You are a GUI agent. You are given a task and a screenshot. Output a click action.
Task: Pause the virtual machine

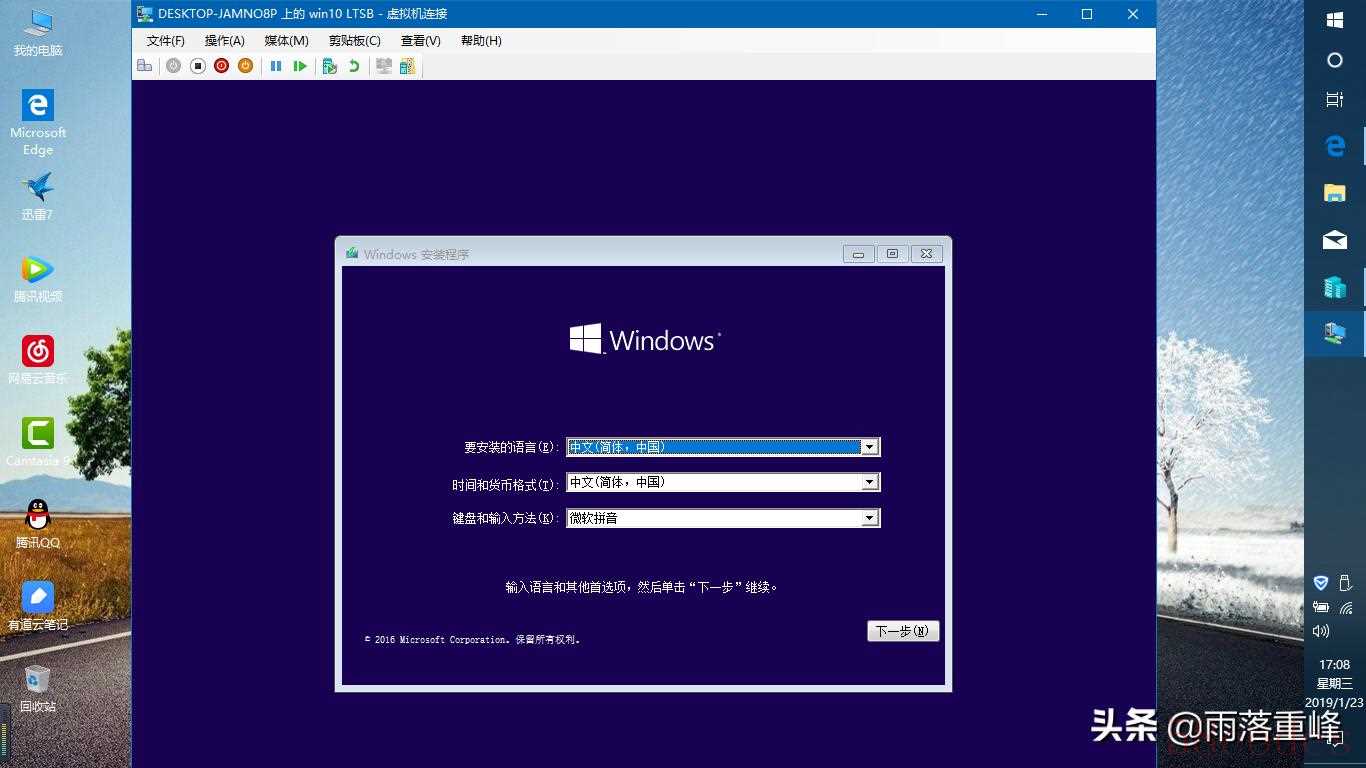[276, 66]
